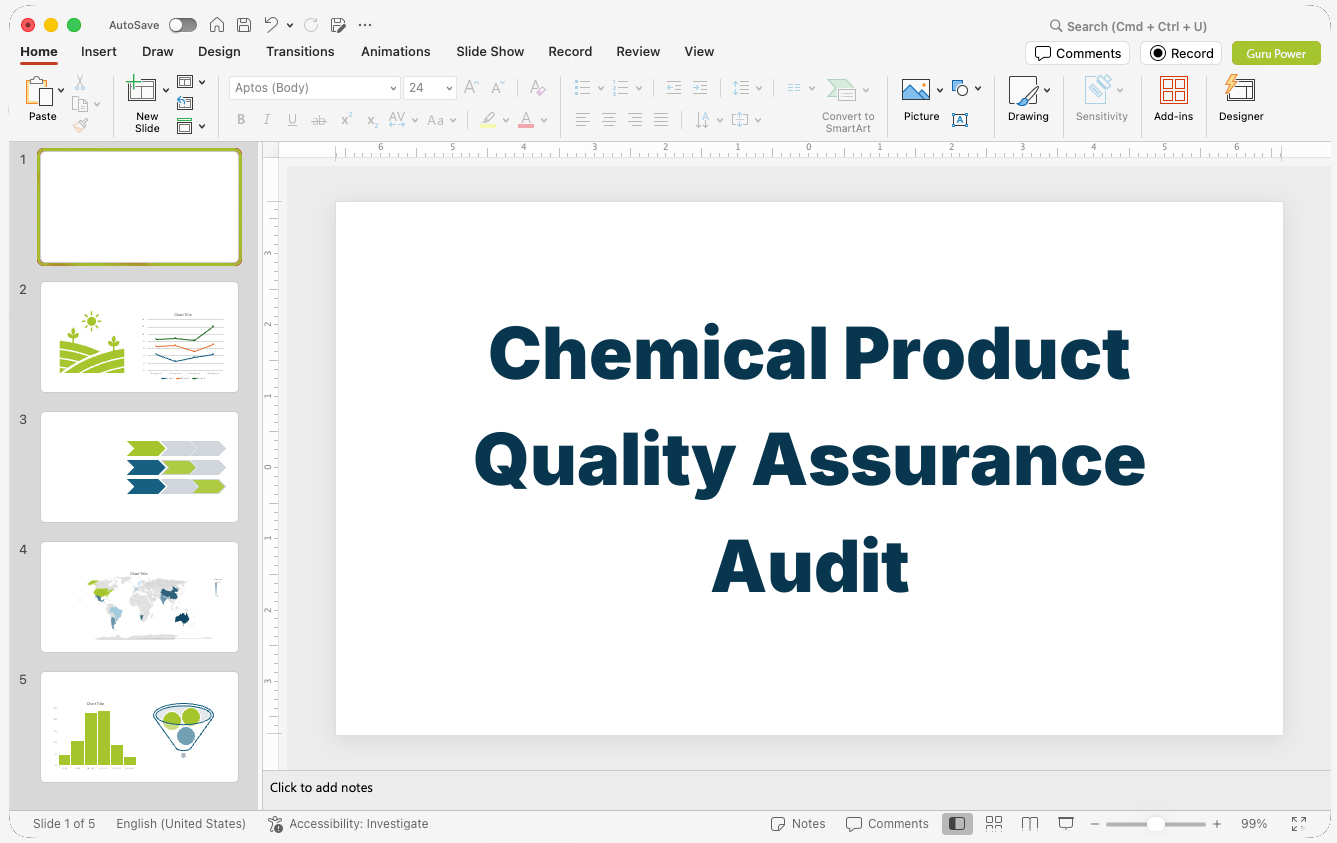
Task: Click the Section icon
Action: coord(185,126)
